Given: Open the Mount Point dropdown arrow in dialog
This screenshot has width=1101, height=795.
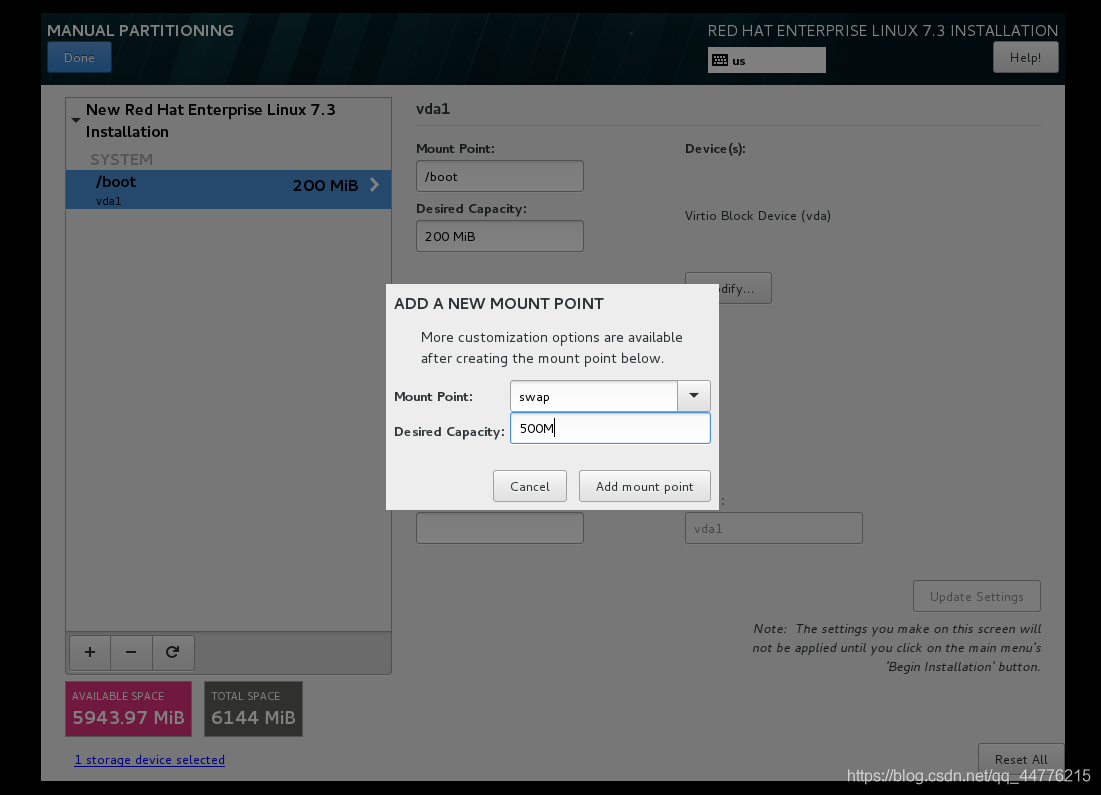Looking at the screenshot, I should pyautogui.click(x=694, y=396).
